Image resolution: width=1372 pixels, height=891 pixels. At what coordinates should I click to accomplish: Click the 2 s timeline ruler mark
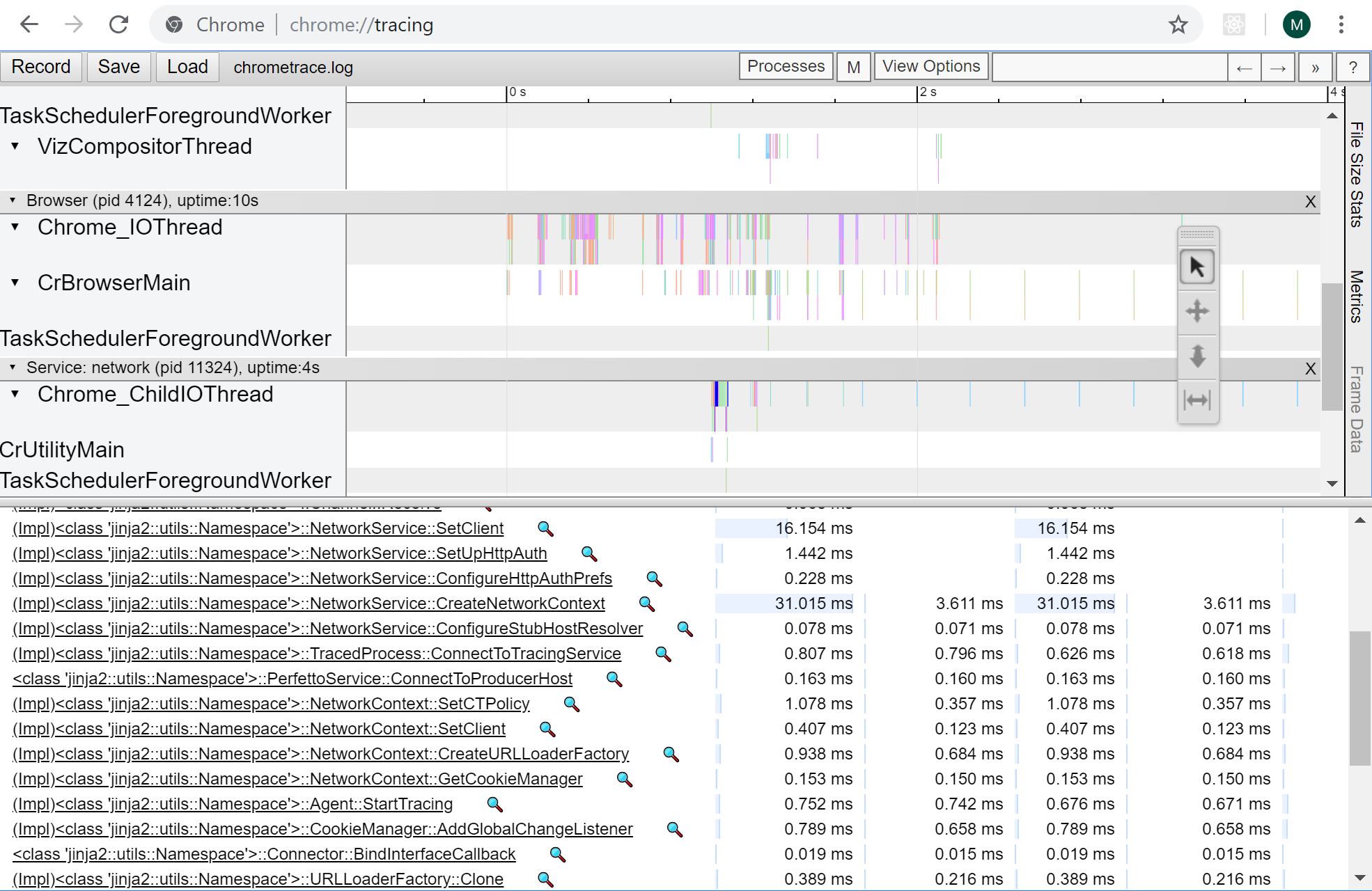[927, 93]
